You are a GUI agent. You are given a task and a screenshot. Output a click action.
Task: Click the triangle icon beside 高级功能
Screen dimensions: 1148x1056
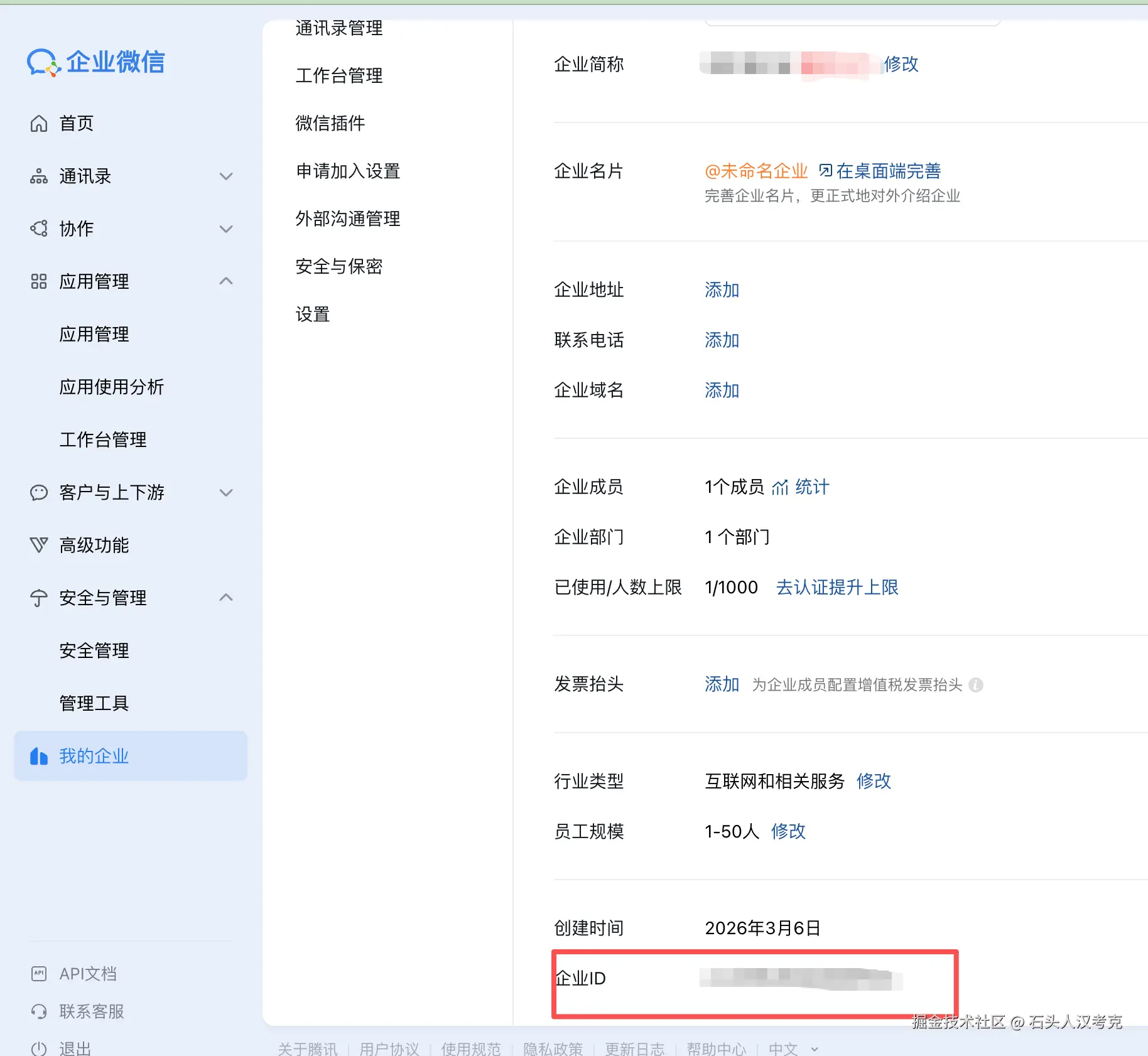tap(39, 545)
